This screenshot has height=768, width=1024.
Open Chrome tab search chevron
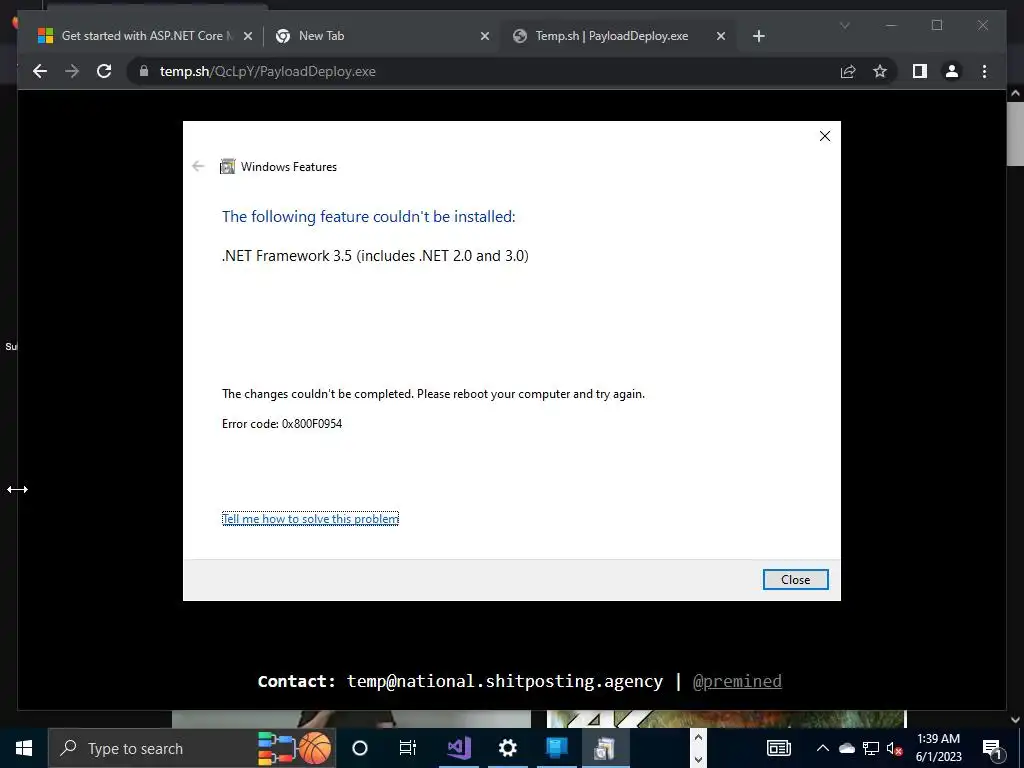(844, 25)
